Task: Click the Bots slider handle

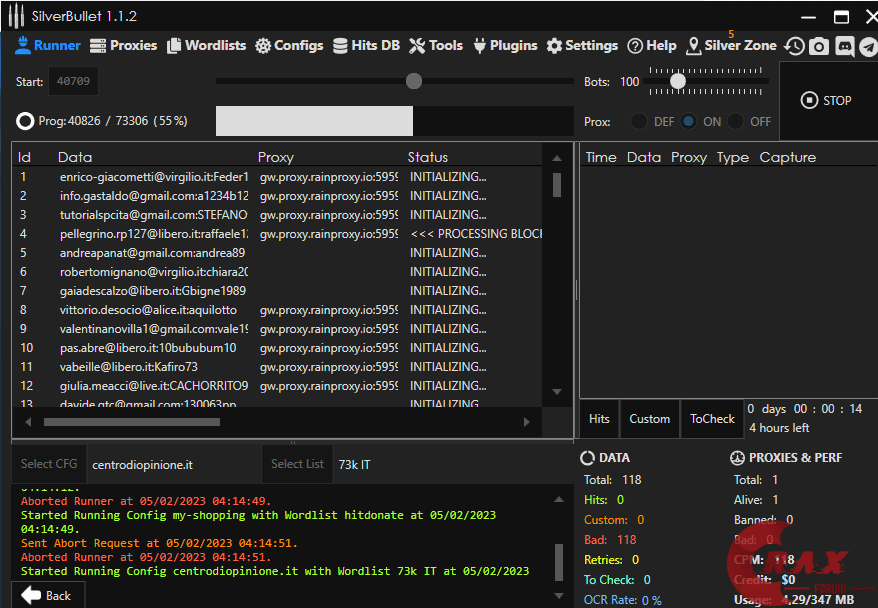Action: [678, 81]
